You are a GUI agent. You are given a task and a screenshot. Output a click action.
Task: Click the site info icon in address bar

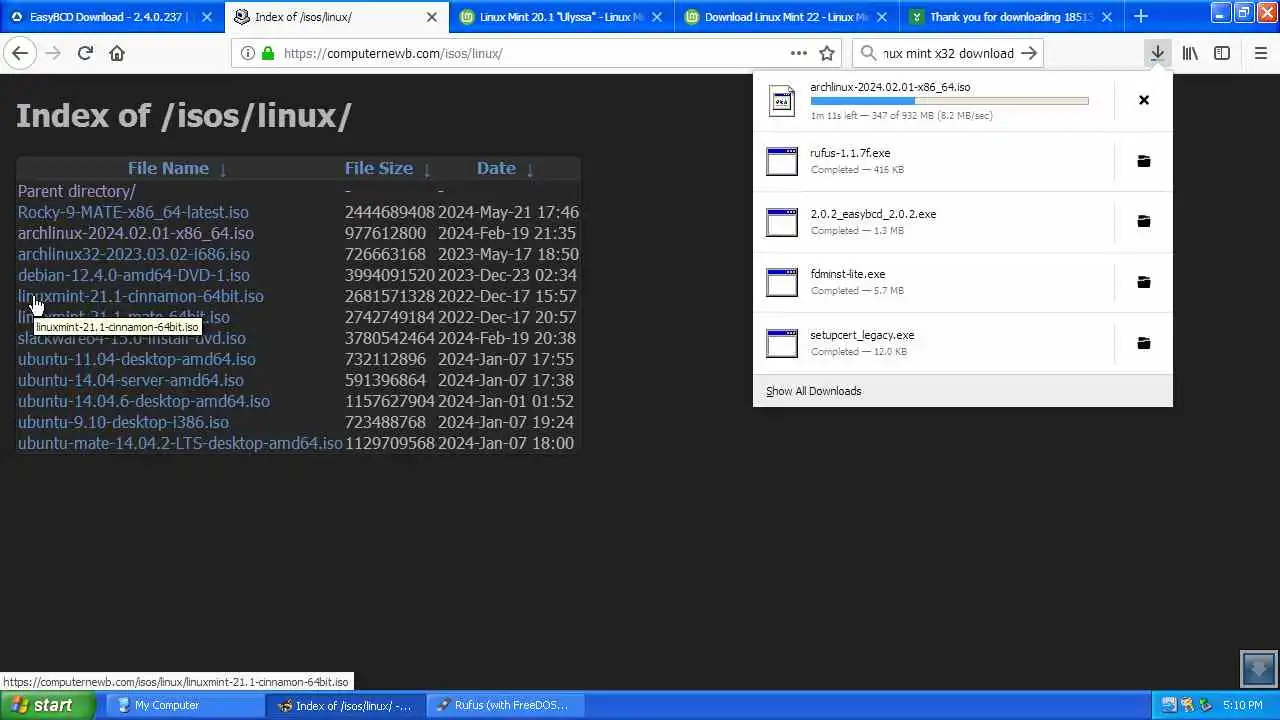coord(247,53)
